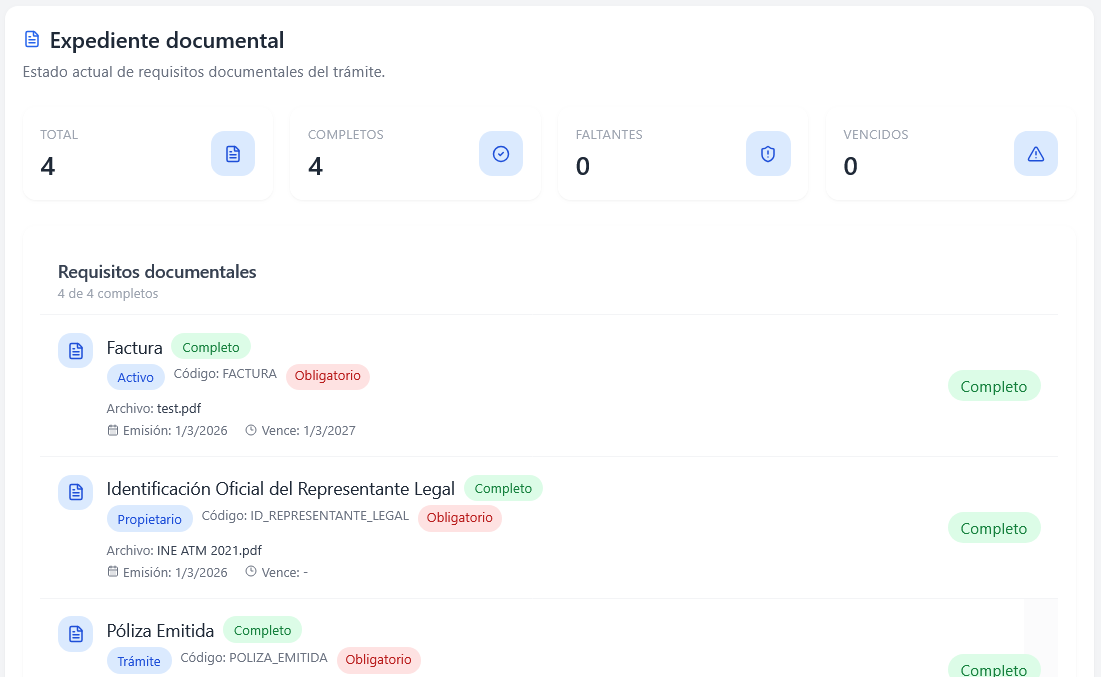Click the file icon next to Póliza Emitida
1101x677 pixels.
pyautogui.click(x=76, y=634)
